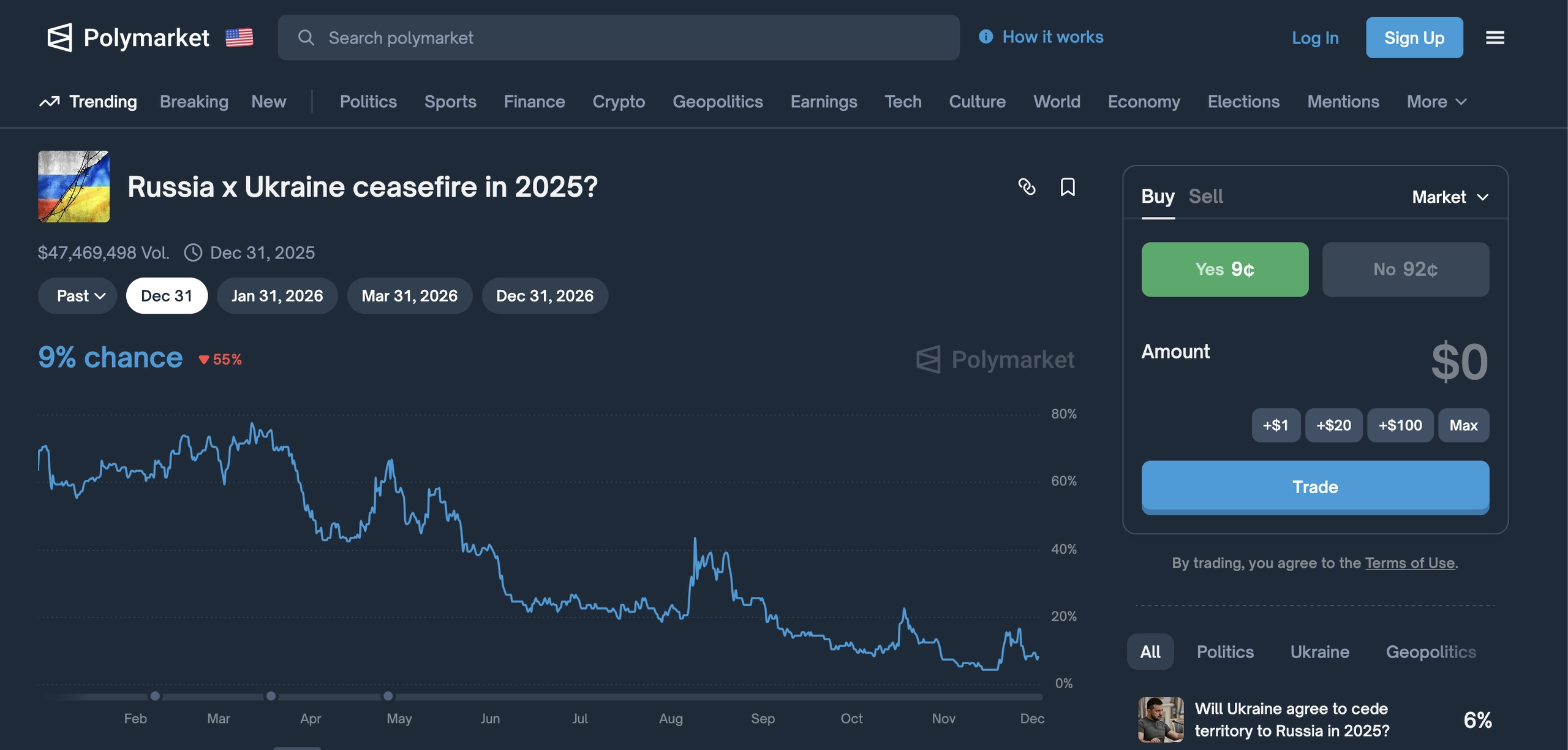
Task: Open Ukraine cede territory related market
Action: click(x=1292, y=719)
